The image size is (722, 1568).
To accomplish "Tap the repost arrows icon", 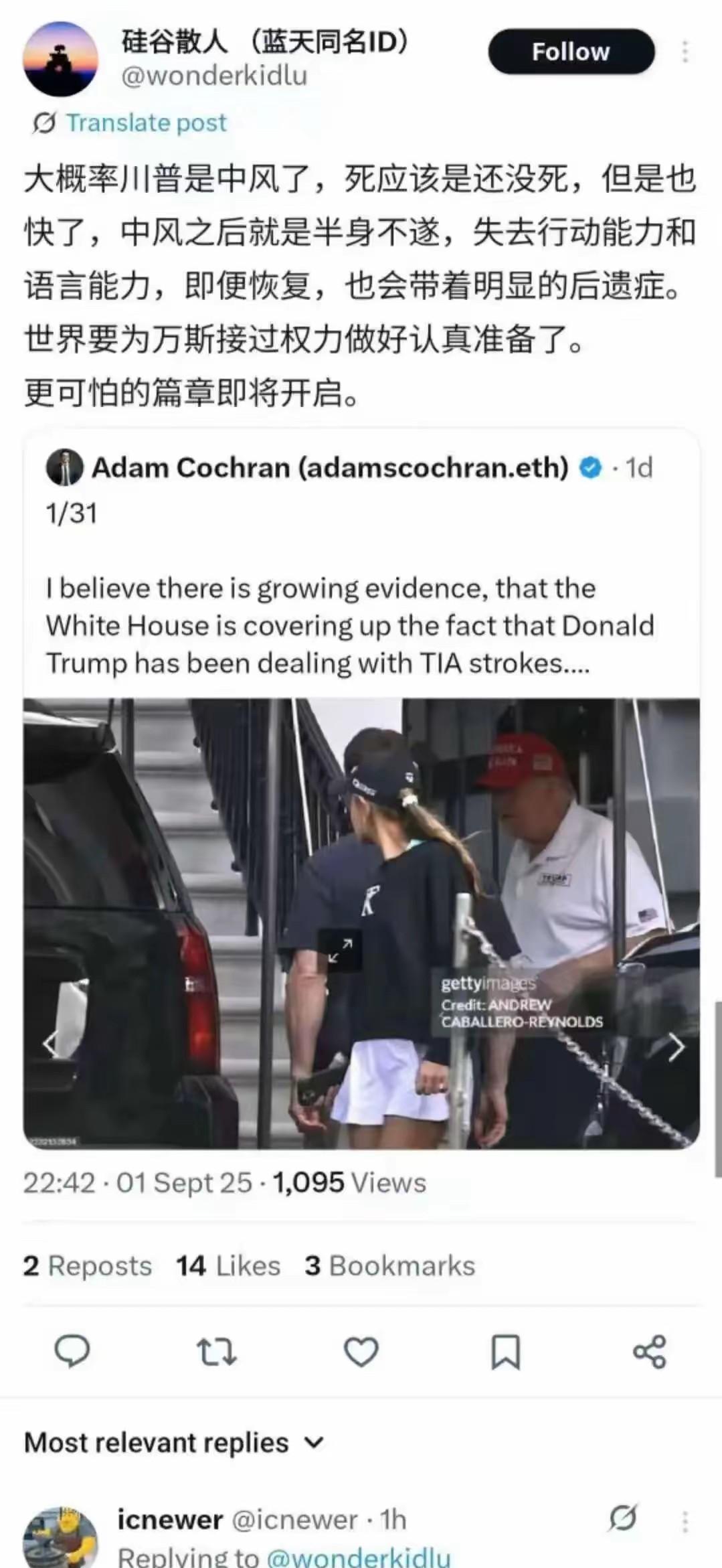I will click(x=216, y=1352).
